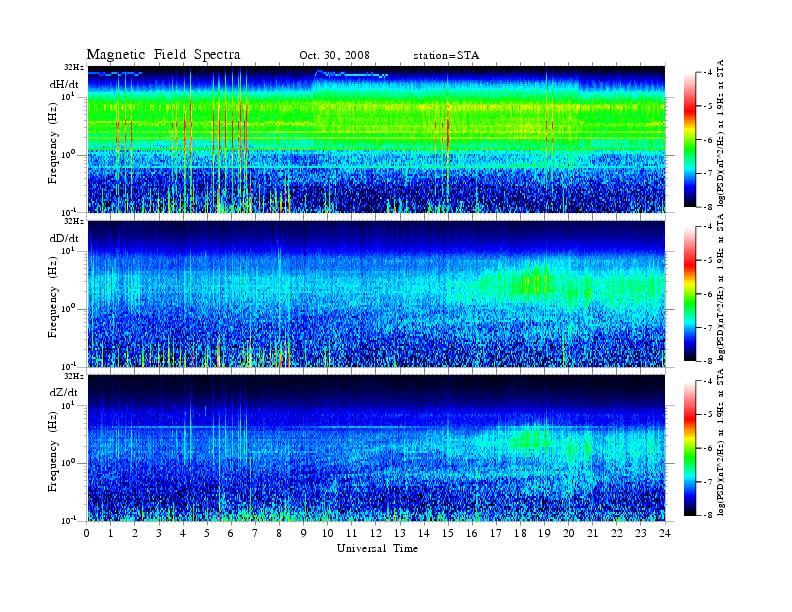Click hour tick label "3" on time axis
The image size is (792, 612).
click(159, 533)
